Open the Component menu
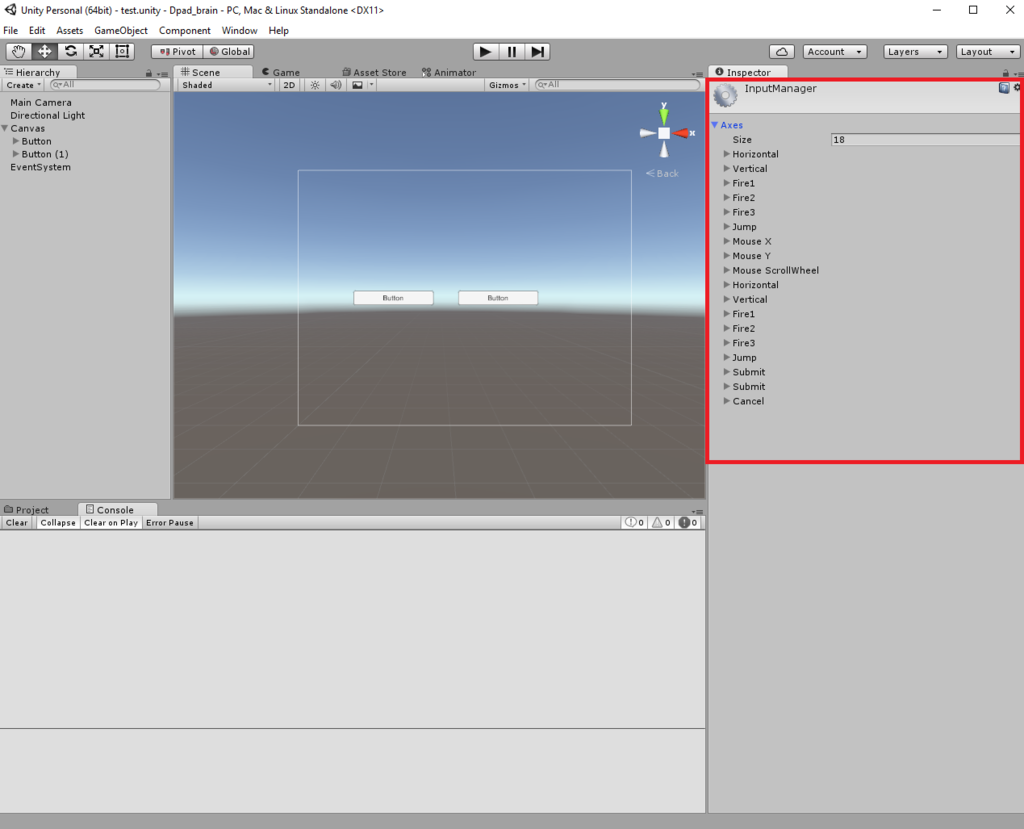Viewport: 1024px width, 829px height. (184, 31)
